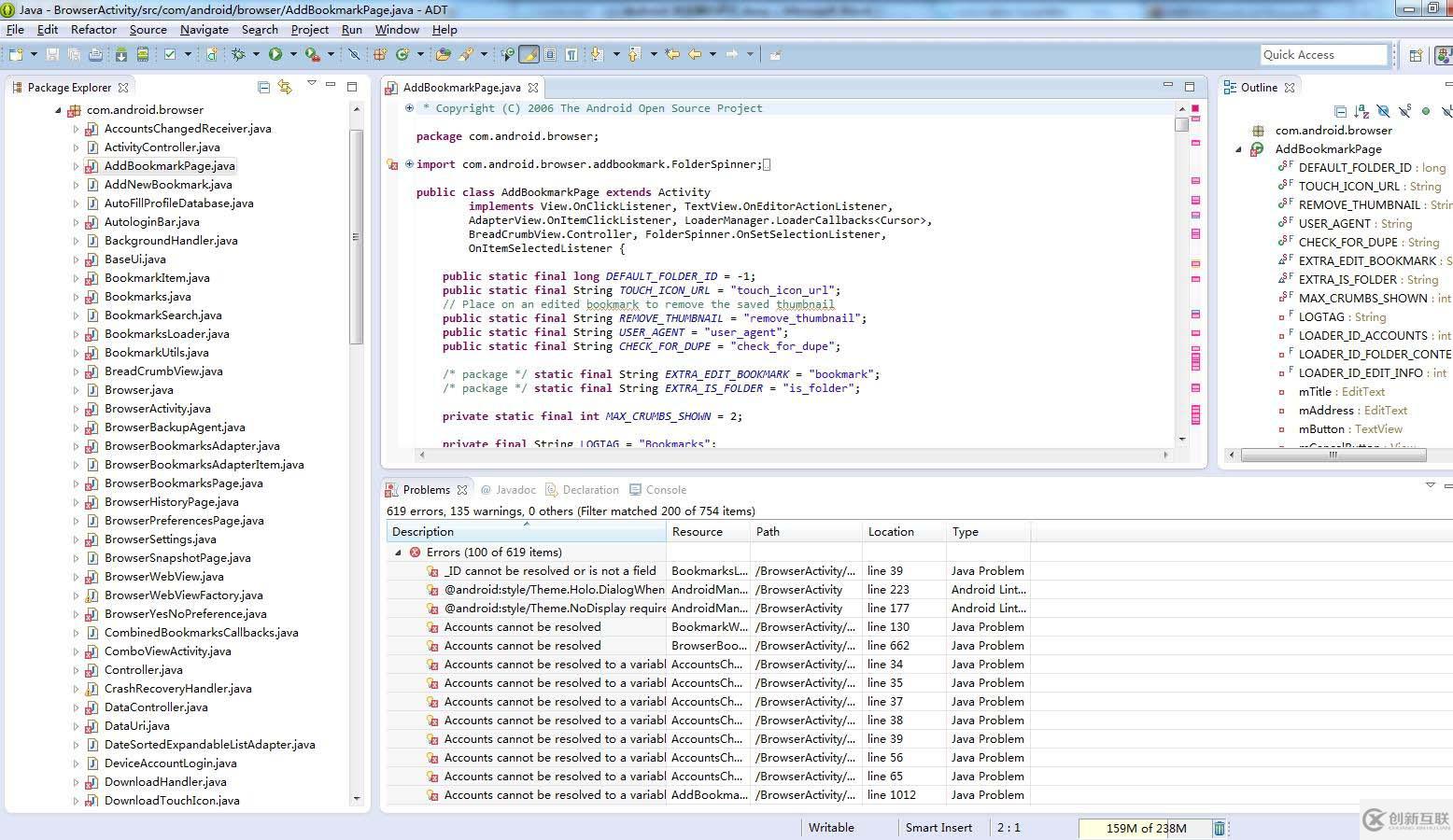Viewport: 1453px width, 840px height.
Task: Click the Quick Access search field
Action: click(1323, 55)
